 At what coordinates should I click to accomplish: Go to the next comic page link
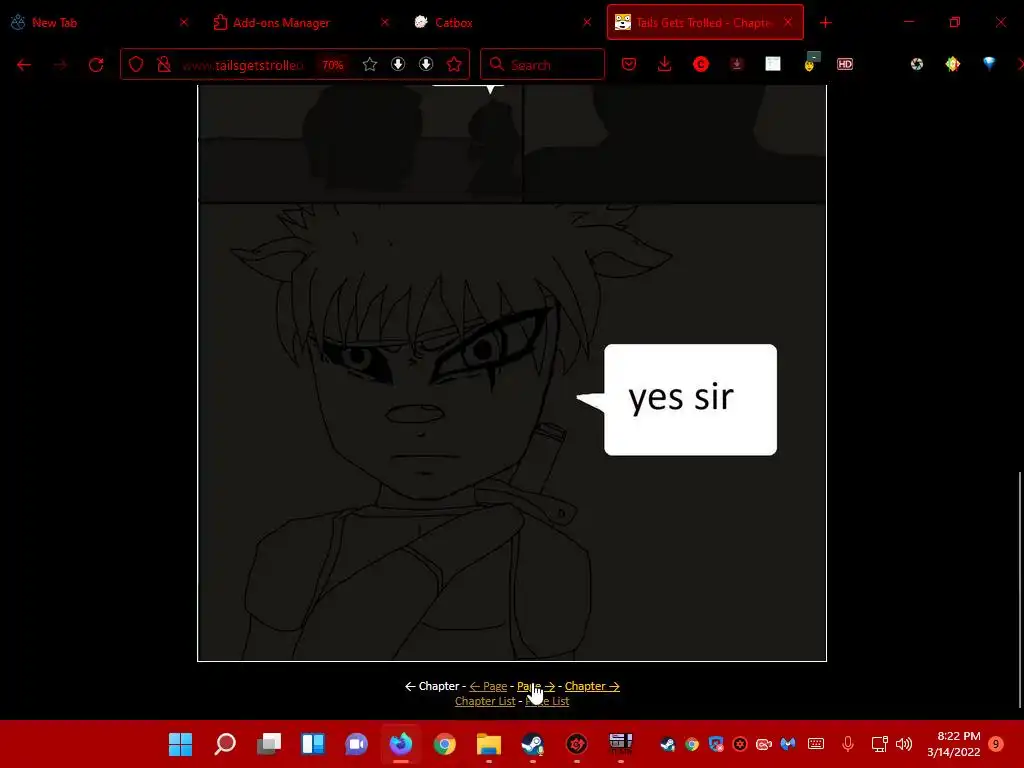coord(536,686)
